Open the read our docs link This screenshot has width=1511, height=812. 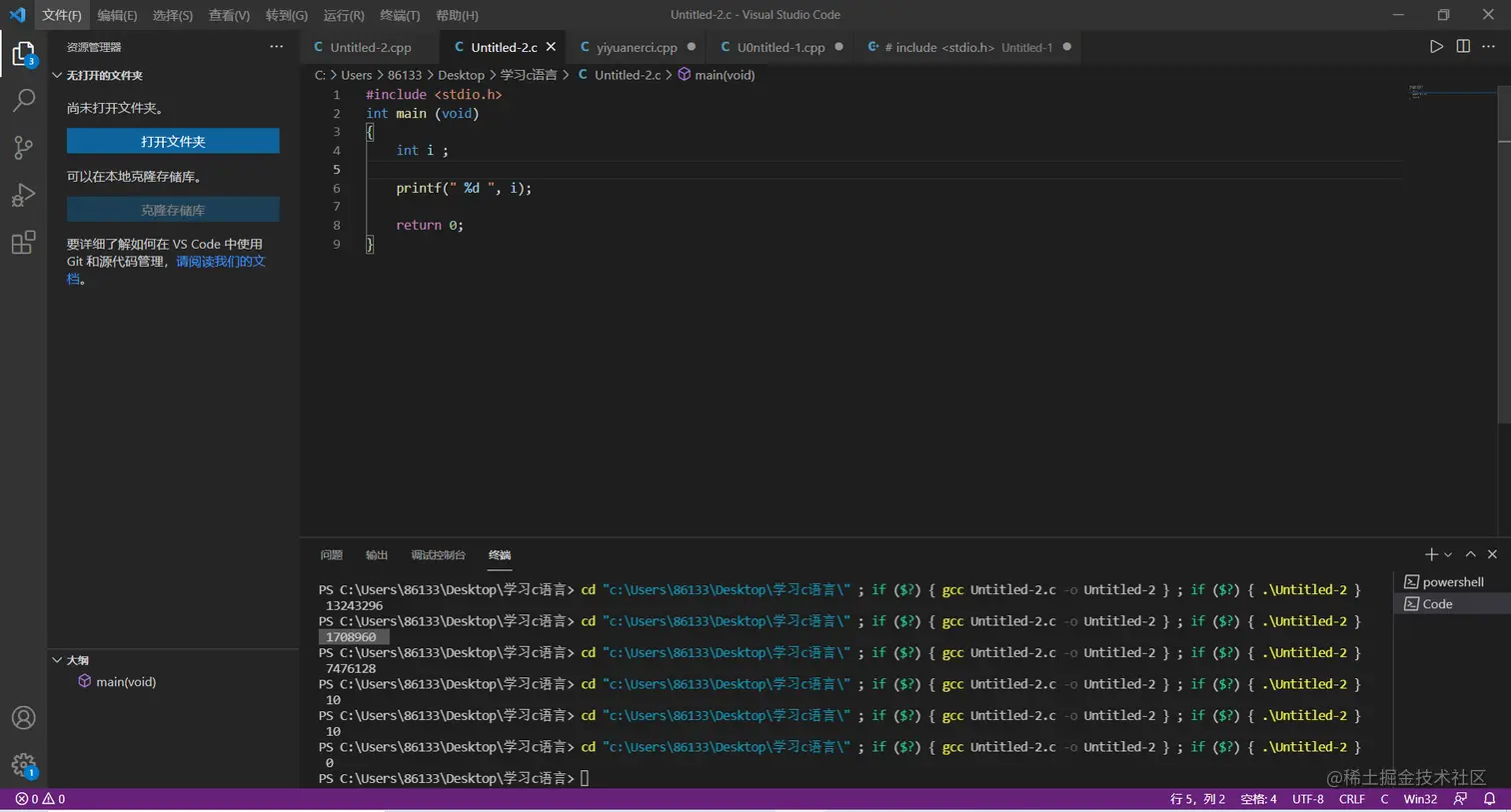click(x=220, y=262)
